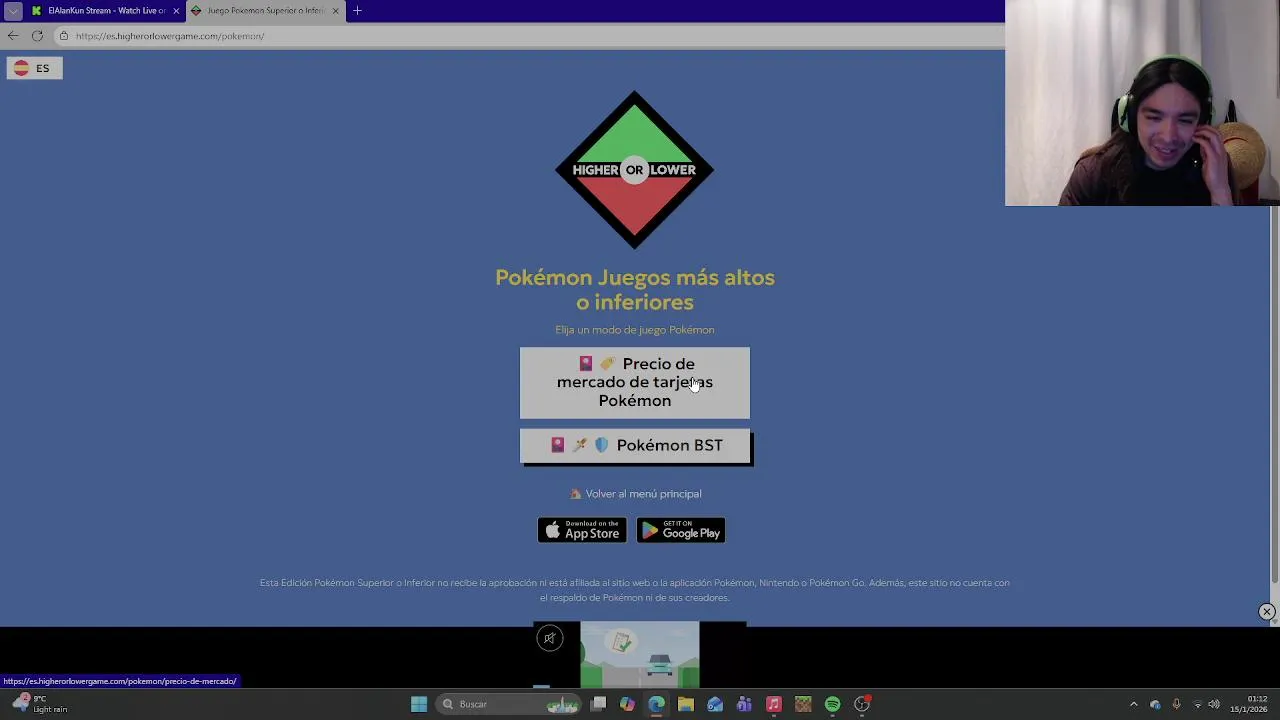Reload the current page
The height and width of the screenshot is (720, 1280).
[x=37, y=36]
